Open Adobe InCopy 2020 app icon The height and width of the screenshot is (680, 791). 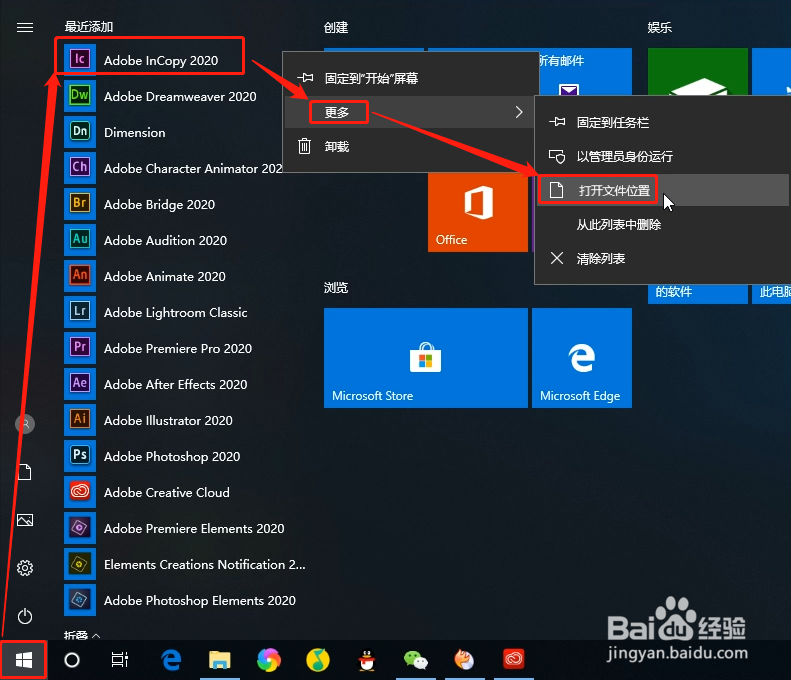tap(80, 59)
